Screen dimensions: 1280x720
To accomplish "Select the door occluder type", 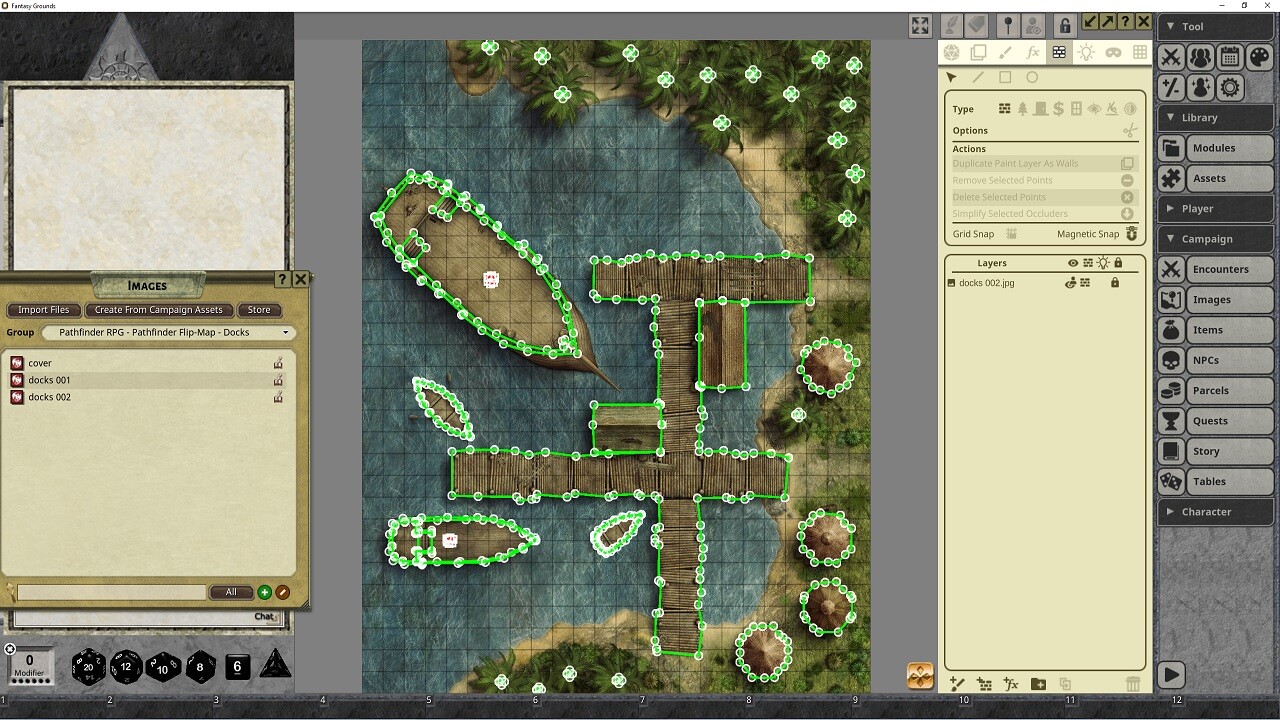I will tap(1040, 109).
